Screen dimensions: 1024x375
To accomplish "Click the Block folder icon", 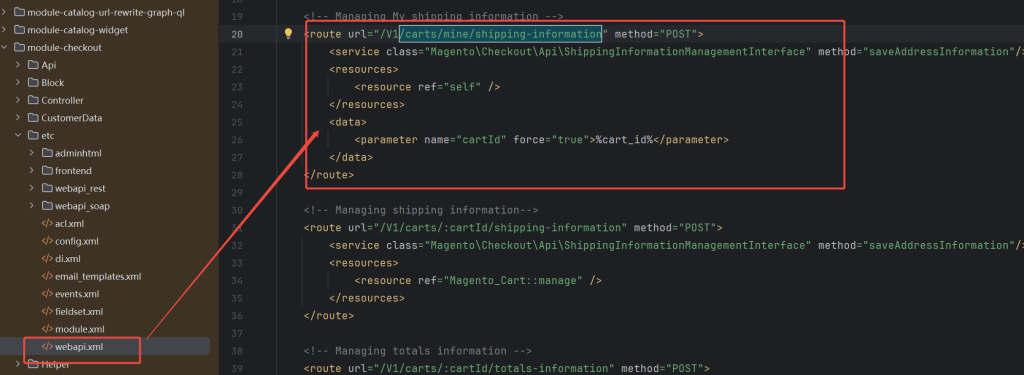I will coord(33,83).
